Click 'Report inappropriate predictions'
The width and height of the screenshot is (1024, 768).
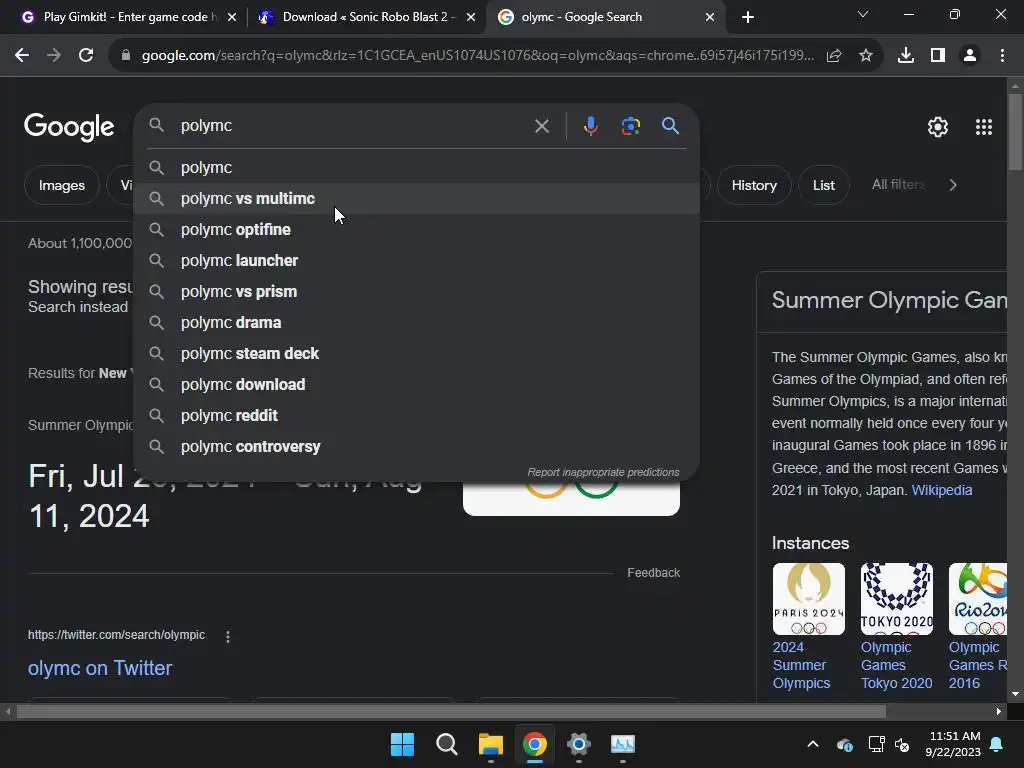pos(603,472)
